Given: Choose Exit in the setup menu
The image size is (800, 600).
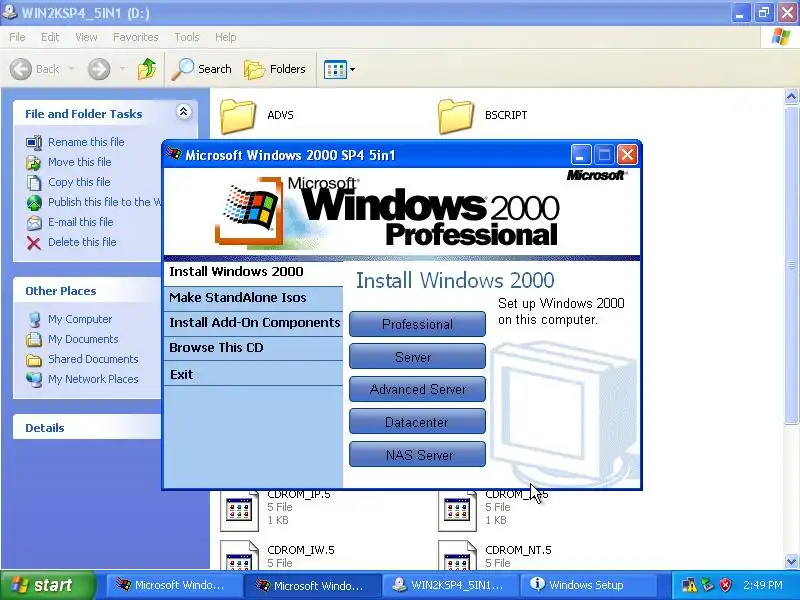Looking at the screenshot, I should (x=253, y=374).
